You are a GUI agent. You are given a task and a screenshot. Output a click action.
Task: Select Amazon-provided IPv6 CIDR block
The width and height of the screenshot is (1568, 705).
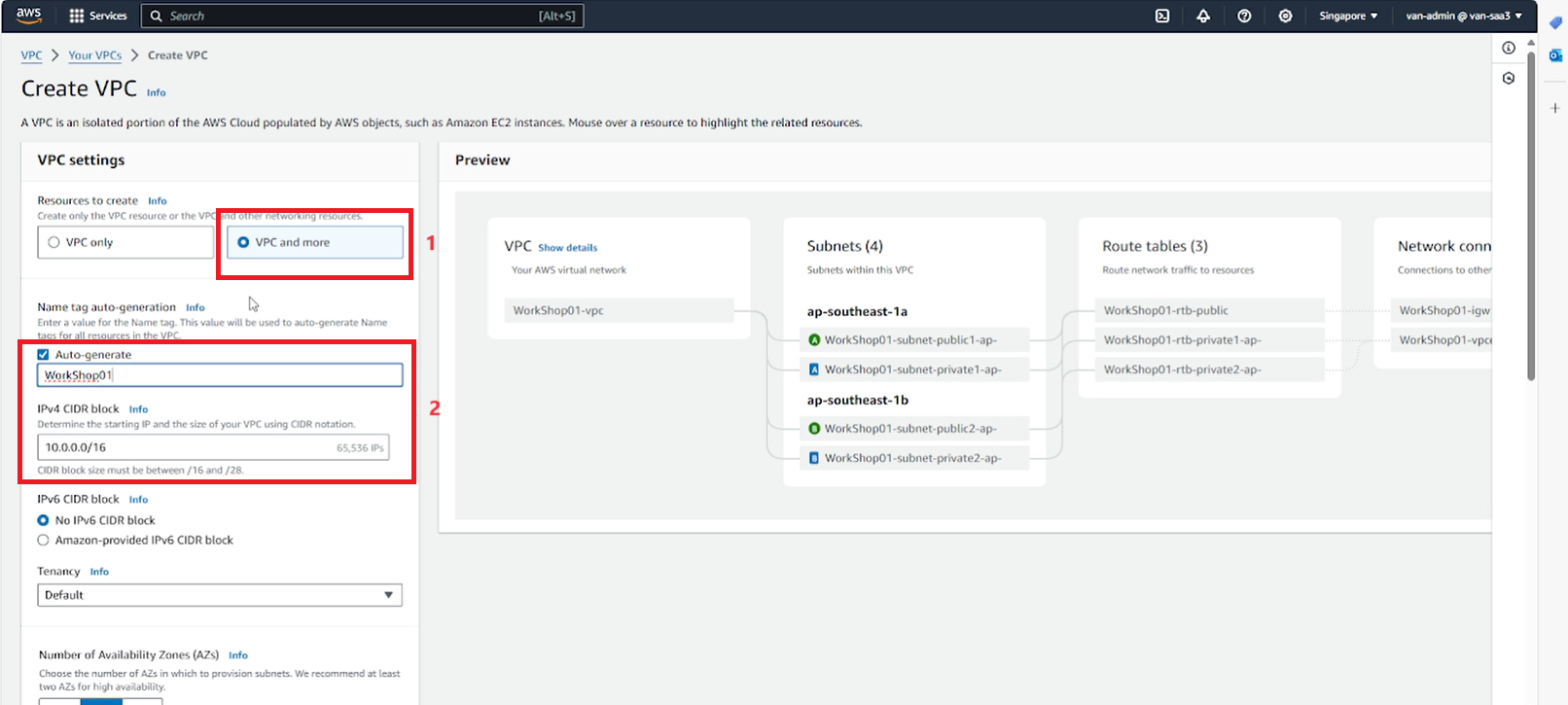pyautogui.click(x=43, y=540)
